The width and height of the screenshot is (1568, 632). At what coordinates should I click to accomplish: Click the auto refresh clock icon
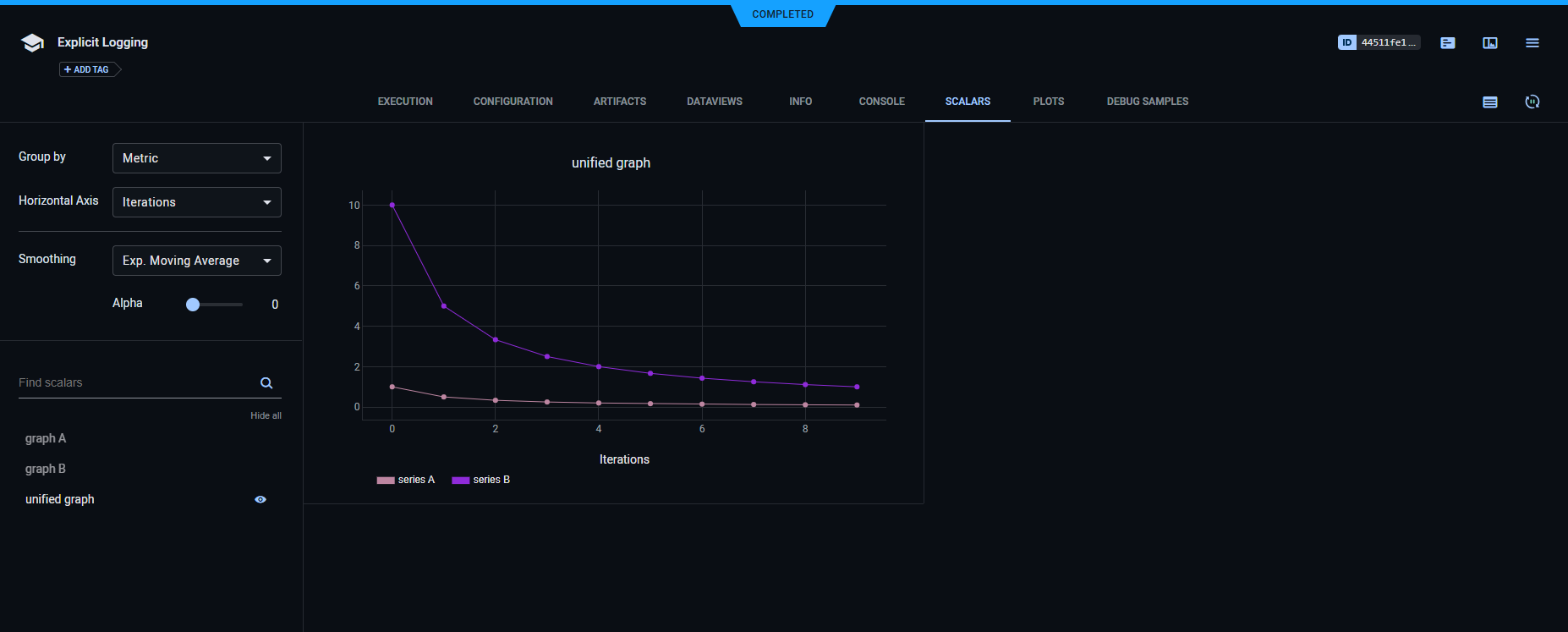(x=1532, y=102)
